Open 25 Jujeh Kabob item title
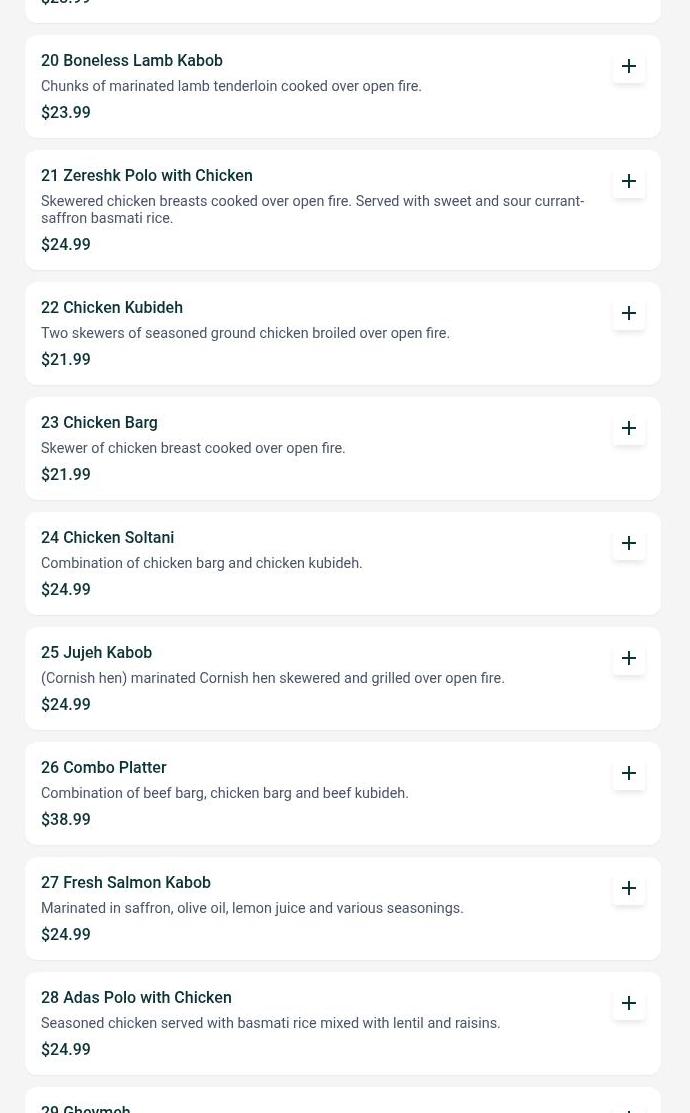 click(96, 653)
